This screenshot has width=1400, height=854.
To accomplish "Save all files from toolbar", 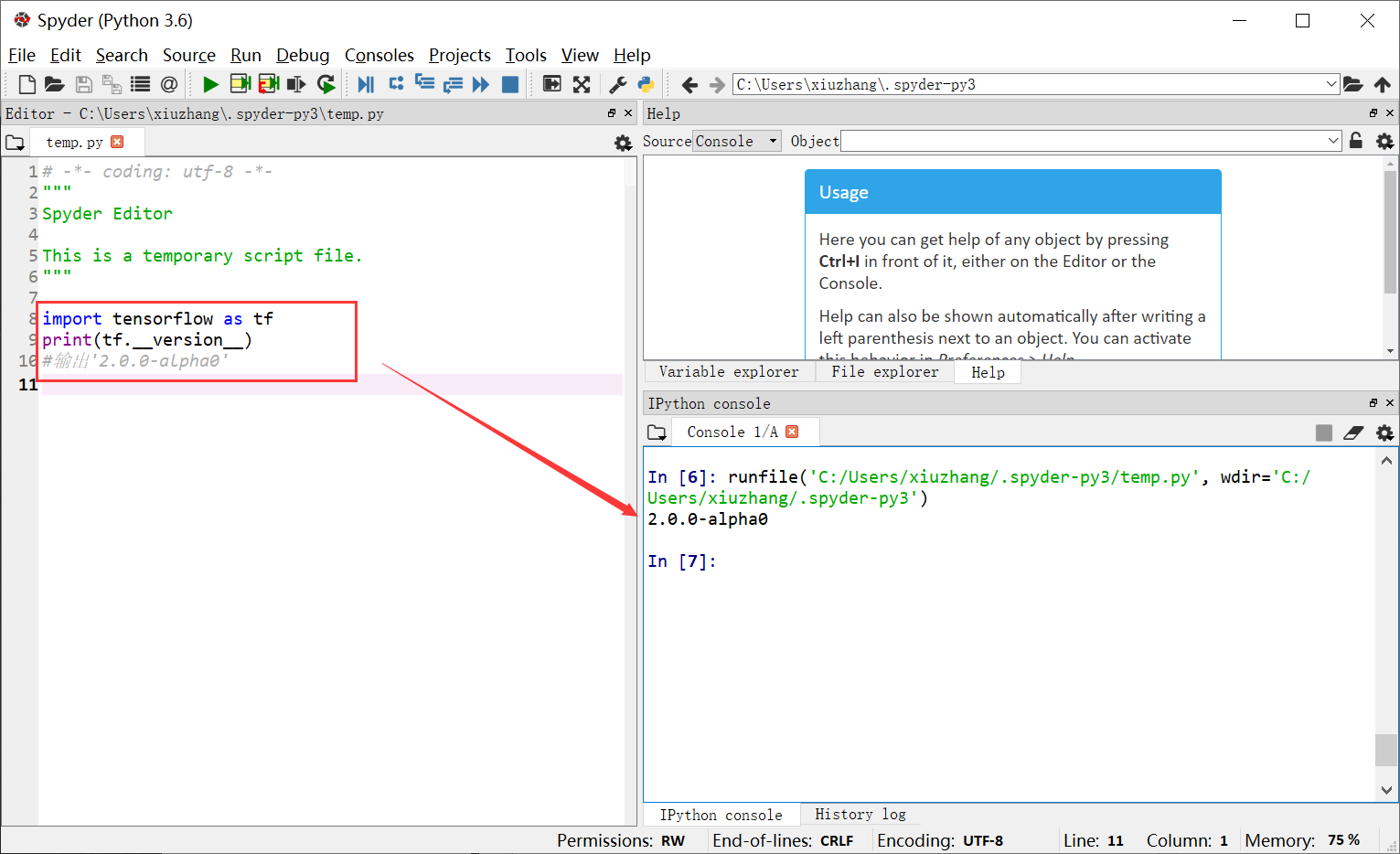I will (112, 84).
